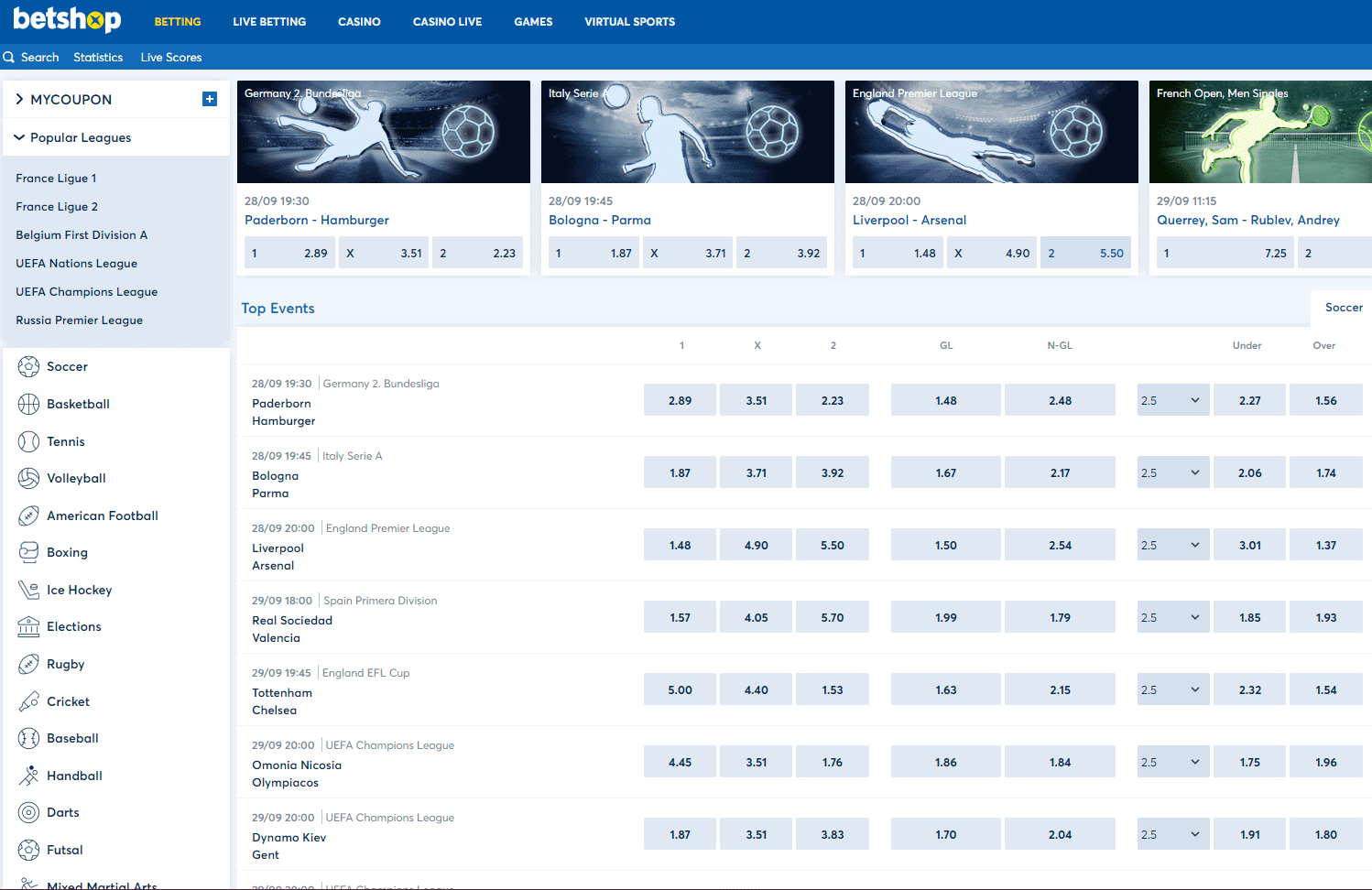Open Darts icon in sidebar
Screen dimensions: 1372x890
click(x=28, y=812)
